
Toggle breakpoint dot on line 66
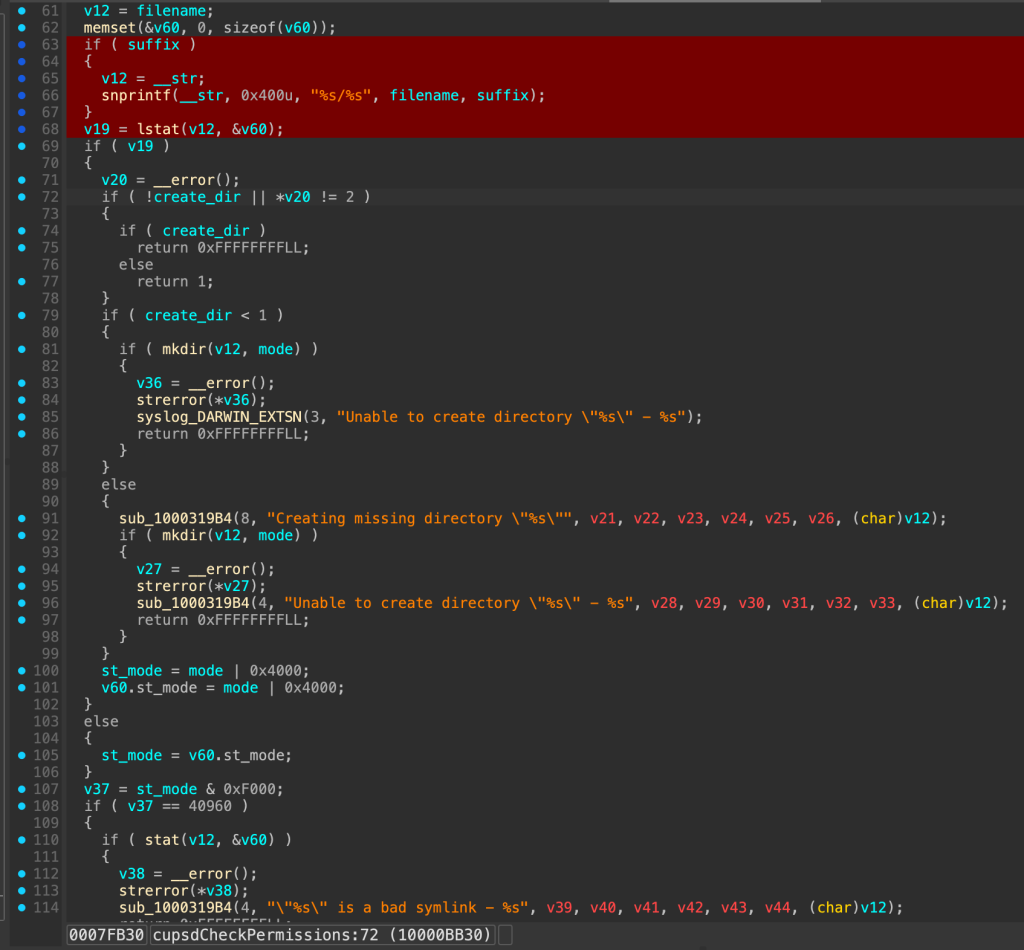click(x=22, y=95)
